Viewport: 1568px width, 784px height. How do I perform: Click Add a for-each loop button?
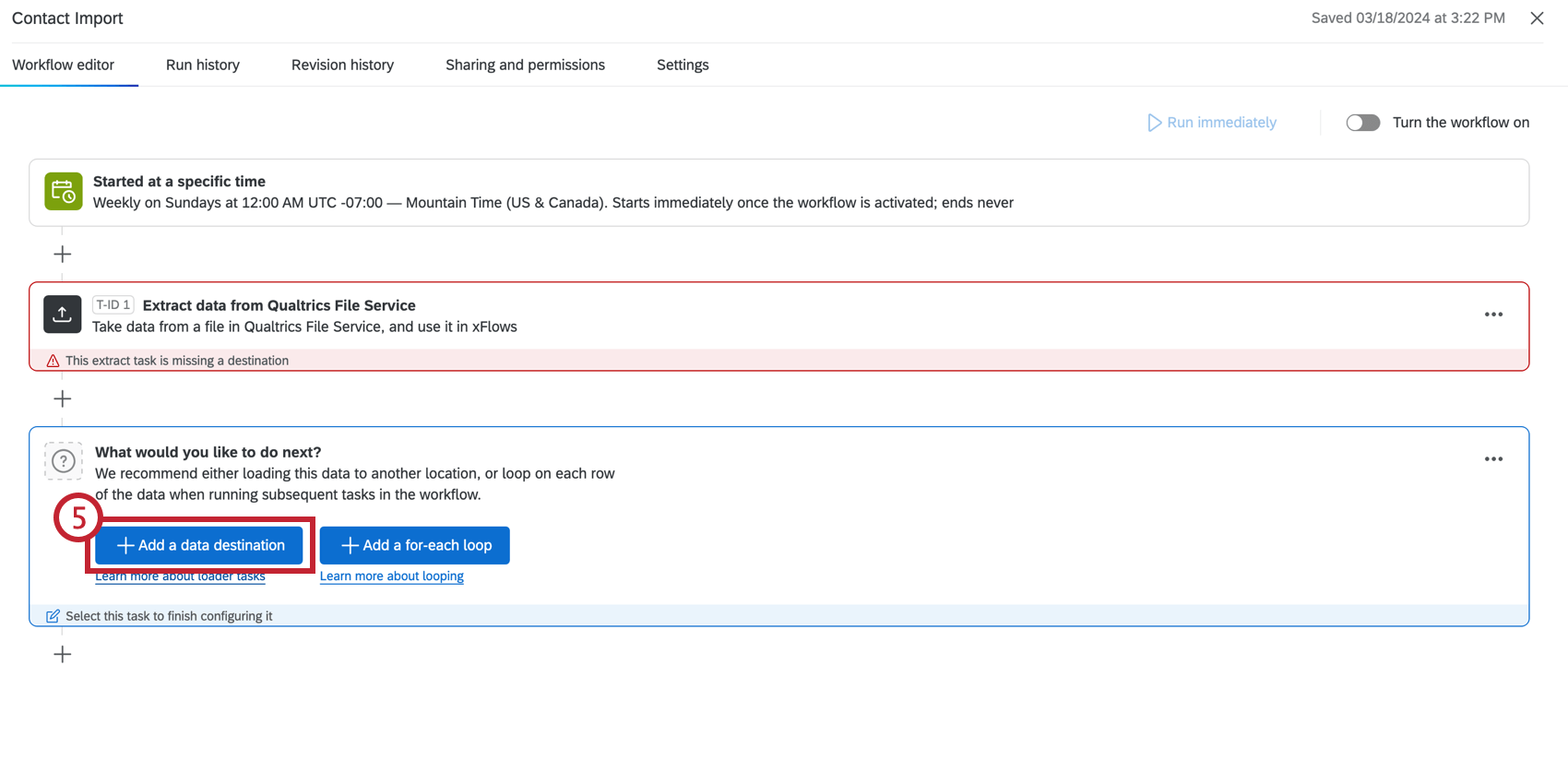point(415,545)
